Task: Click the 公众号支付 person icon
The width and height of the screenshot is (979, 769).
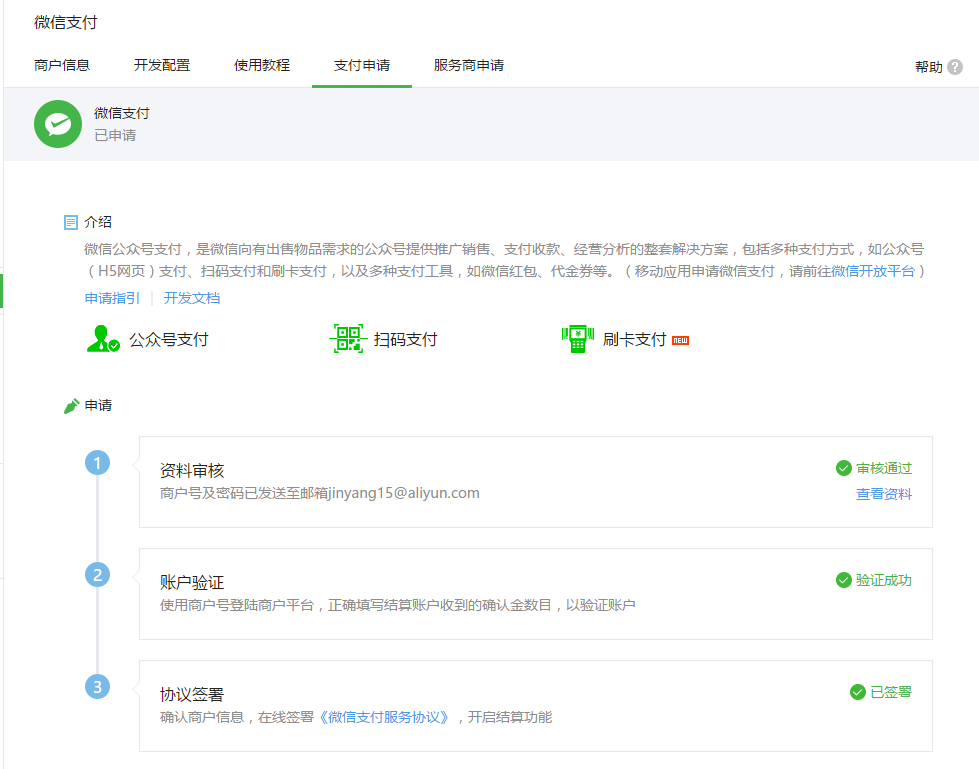Action: (x=103, y=339)
